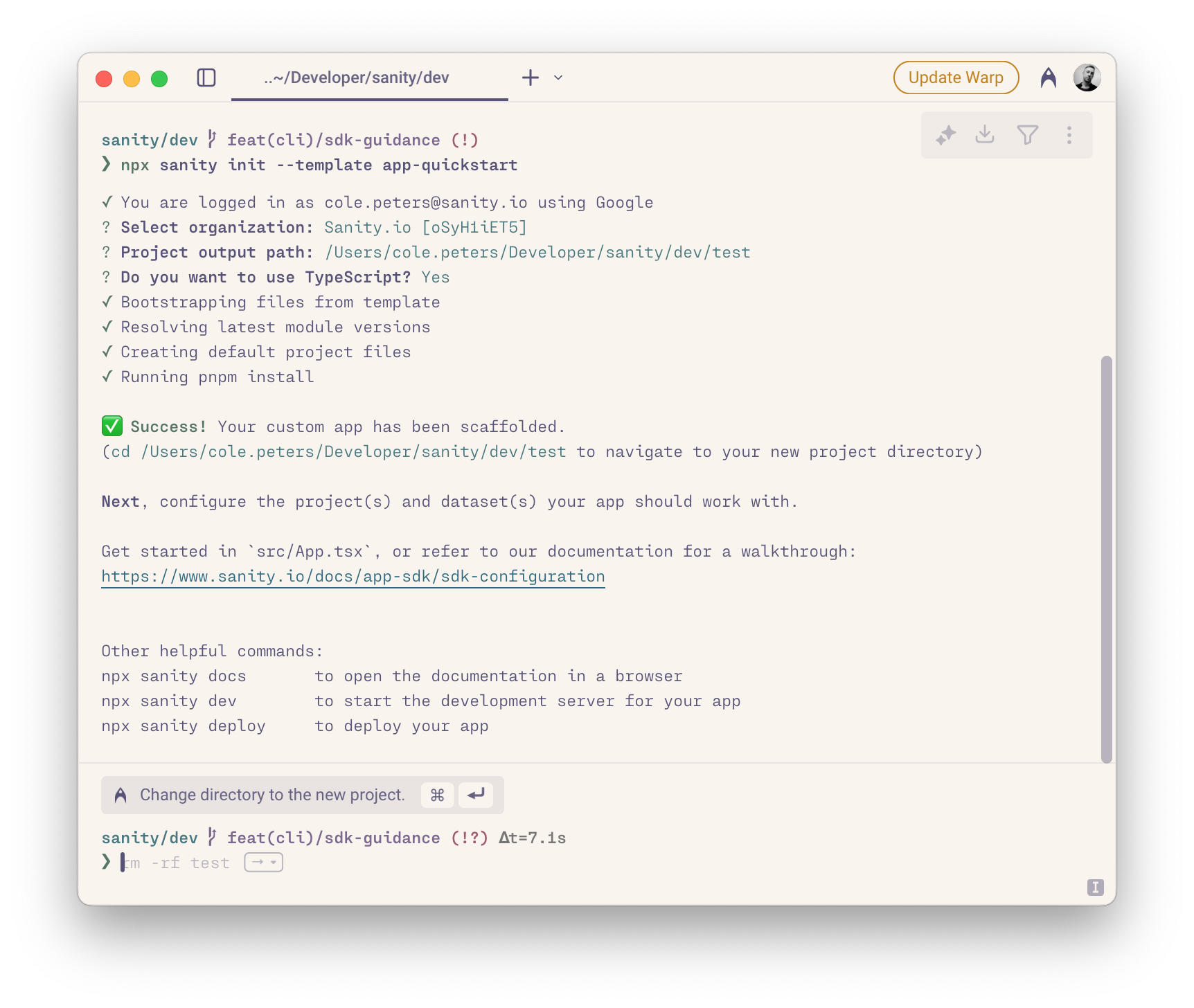Toggle the Warp sidebar panel icon
The image size is (1194, 1008).
click(206, 78)
